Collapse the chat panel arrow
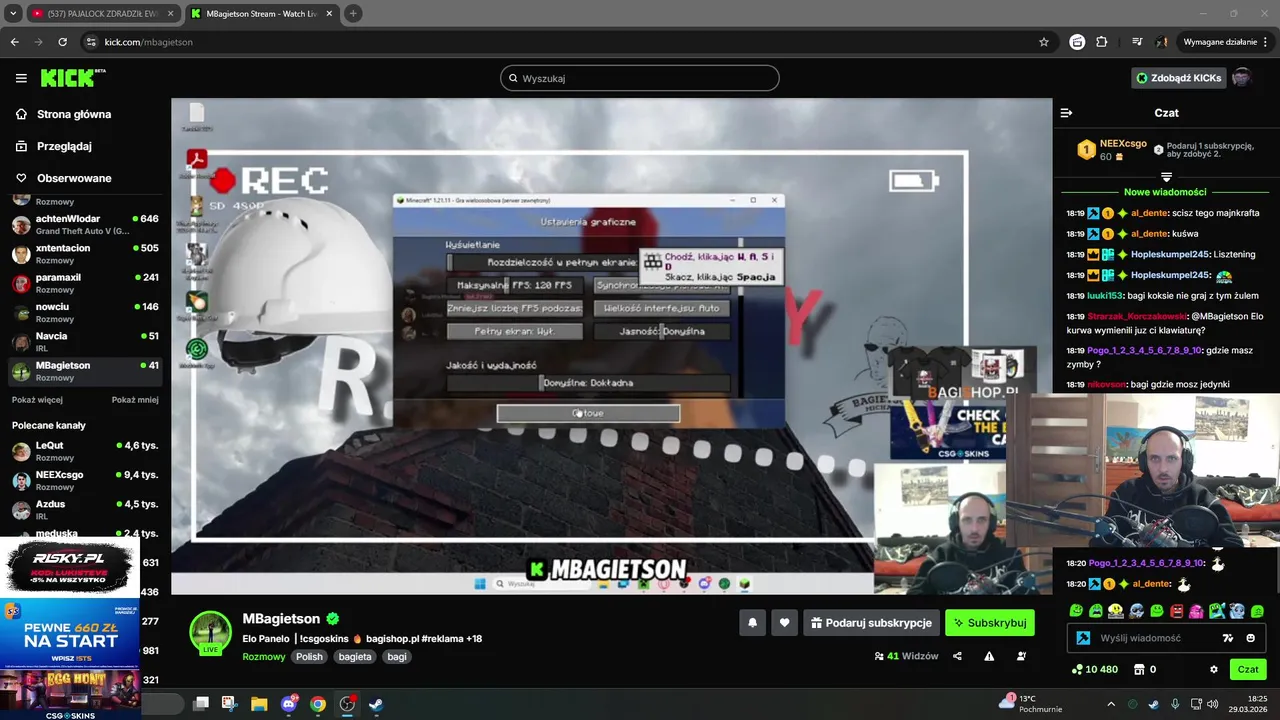The width and height of the screenshot is (1280, 720). pos(1066,113)
